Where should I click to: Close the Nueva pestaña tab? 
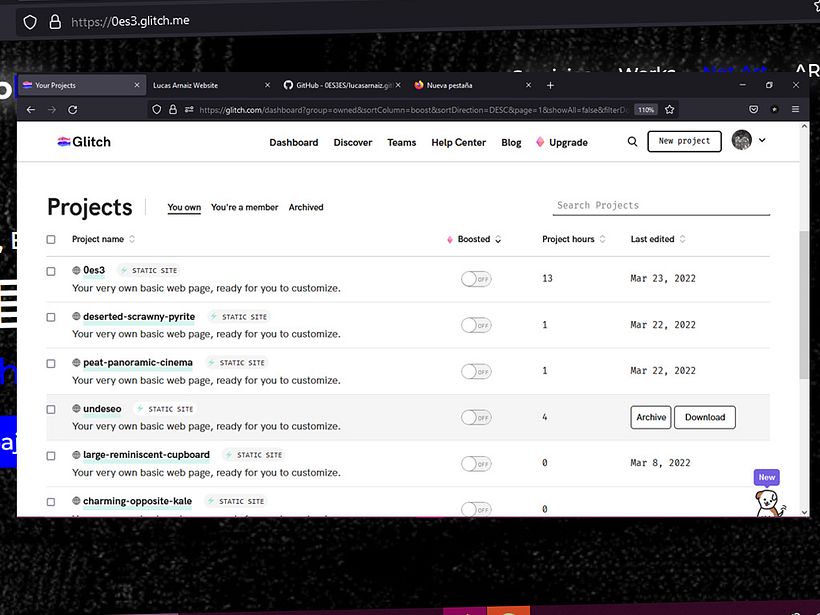(528, 85)
